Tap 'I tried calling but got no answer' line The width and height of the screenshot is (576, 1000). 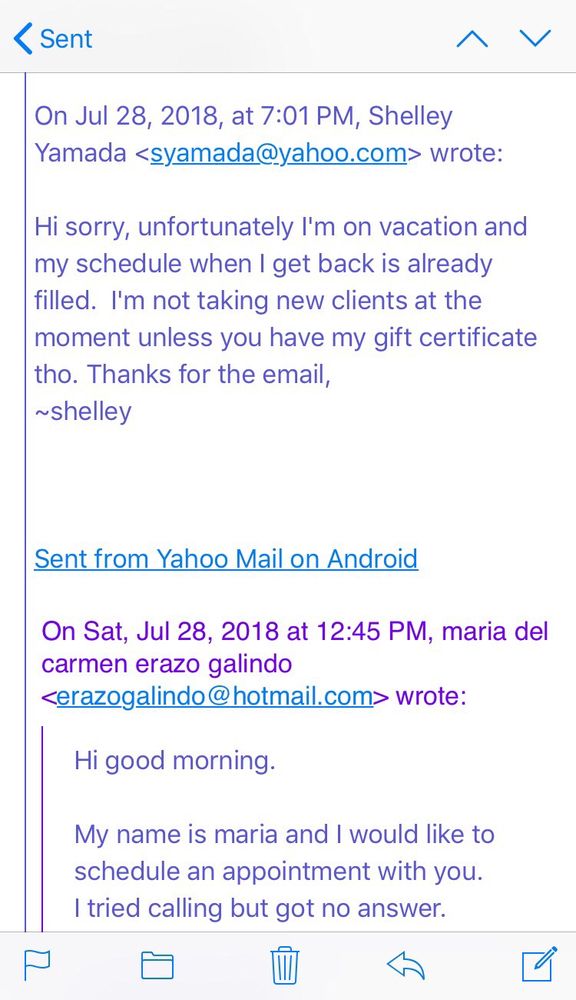coord(260,908)
